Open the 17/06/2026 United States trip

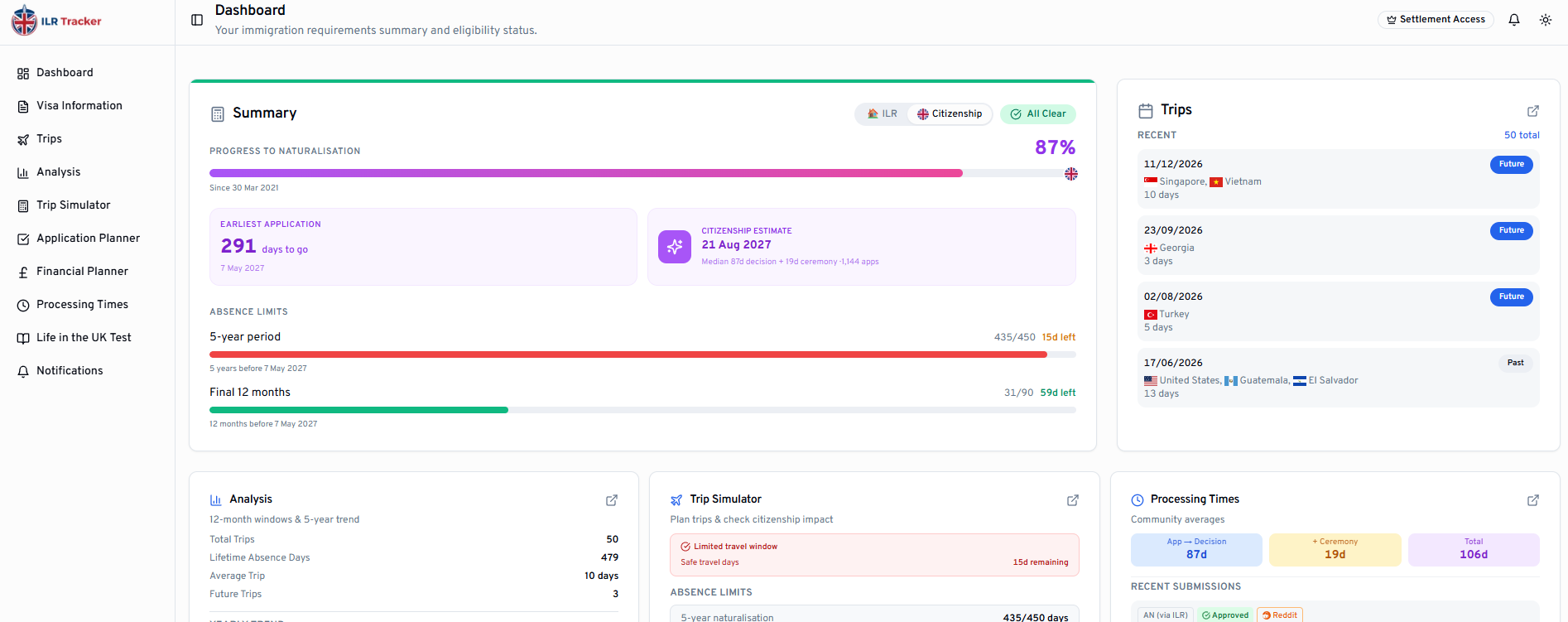1339,378
